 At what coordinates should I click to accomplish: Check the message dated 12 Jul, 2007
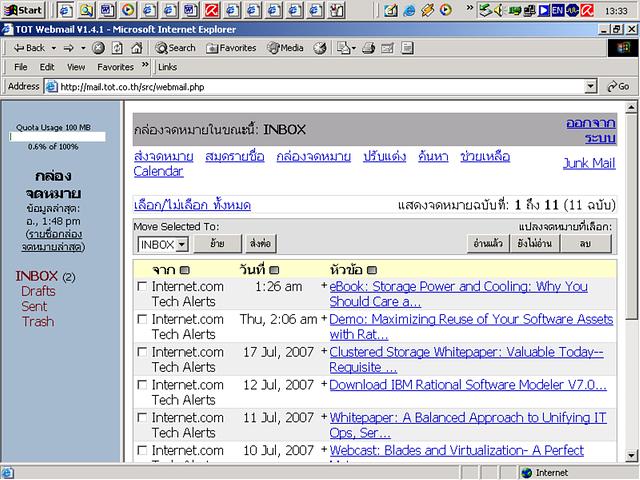142,385
